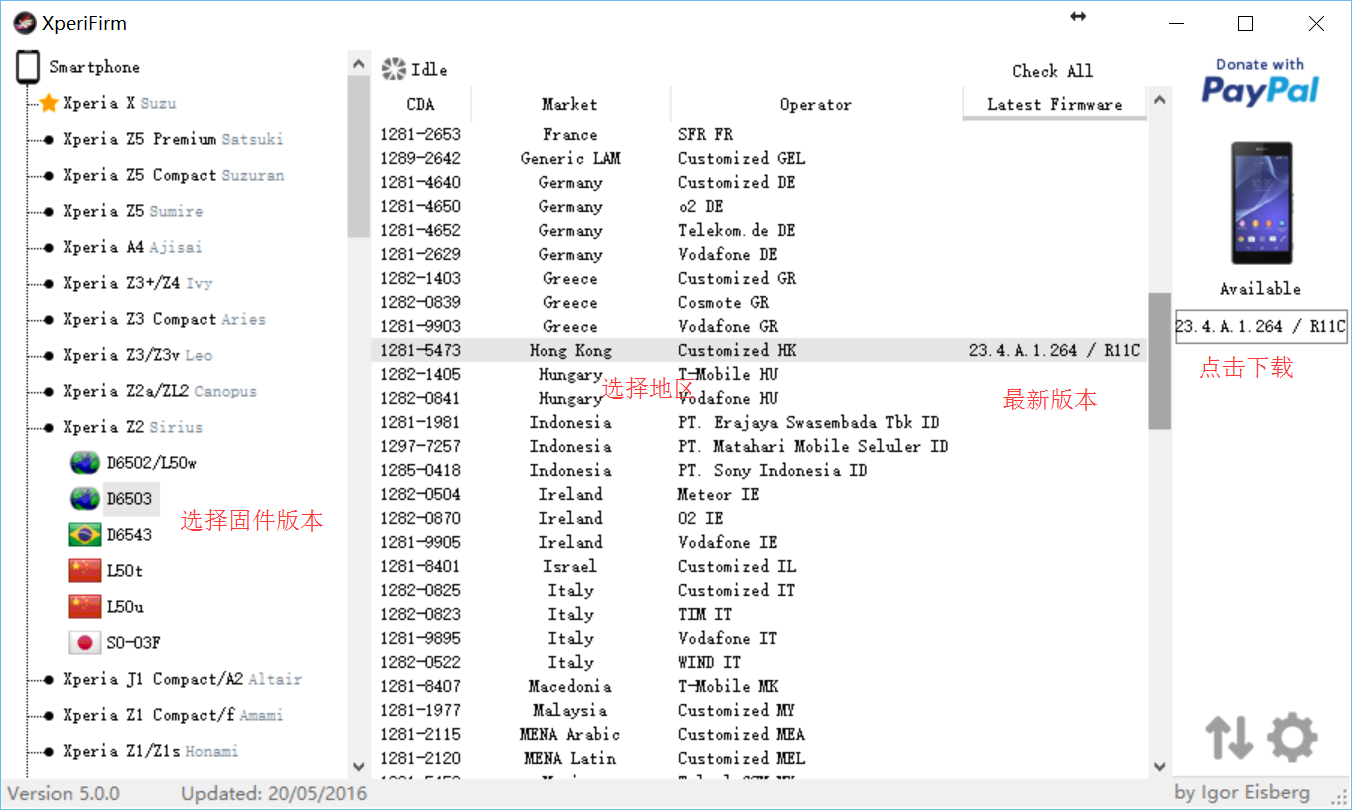Screen dimensions: 1352x810
Task: Expand the Xperia A4 Ajisai node
Action: (x=48, y=247)
